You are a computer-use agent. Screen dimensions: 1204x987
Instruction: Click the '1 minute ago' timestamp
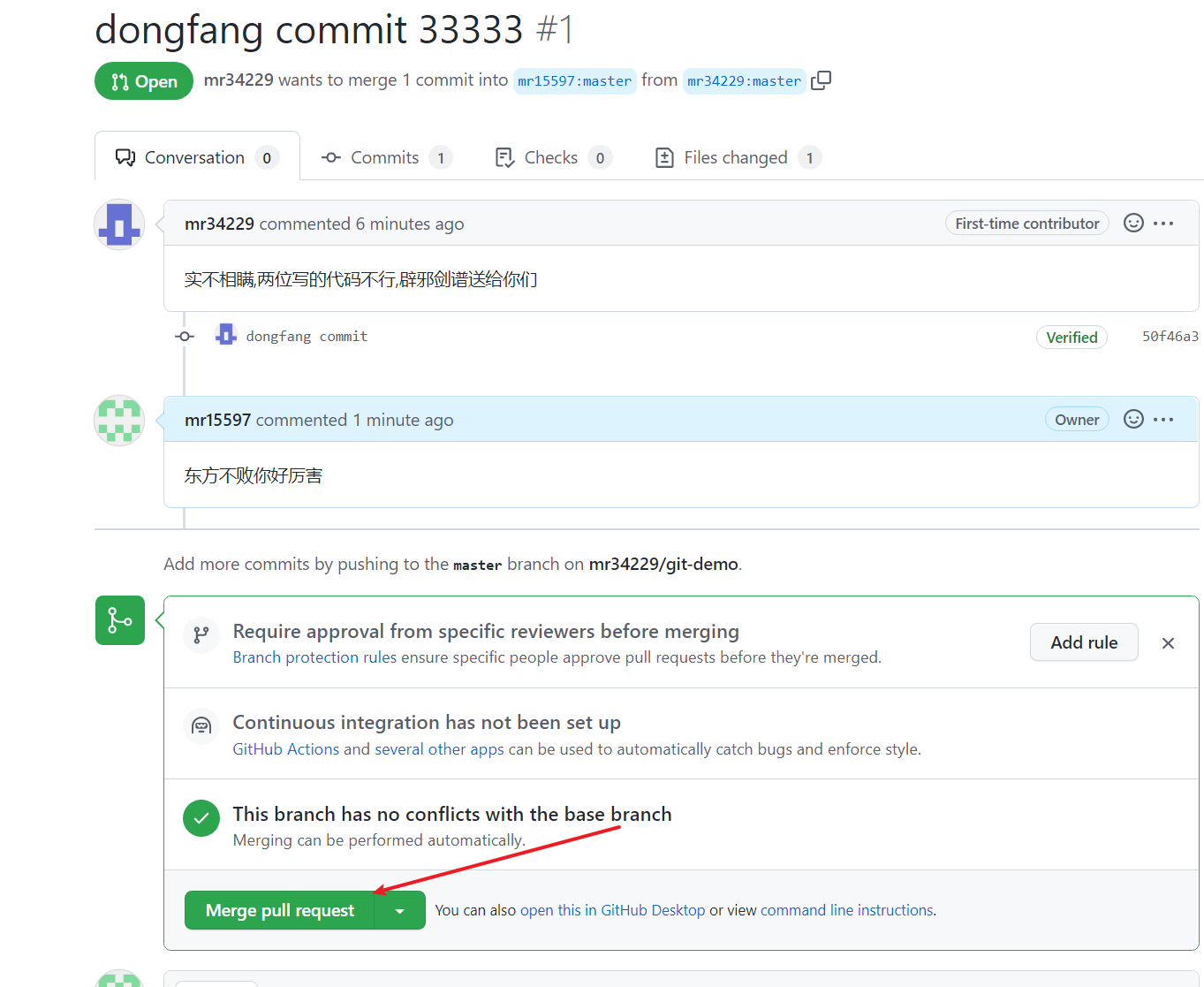point(403,421)
